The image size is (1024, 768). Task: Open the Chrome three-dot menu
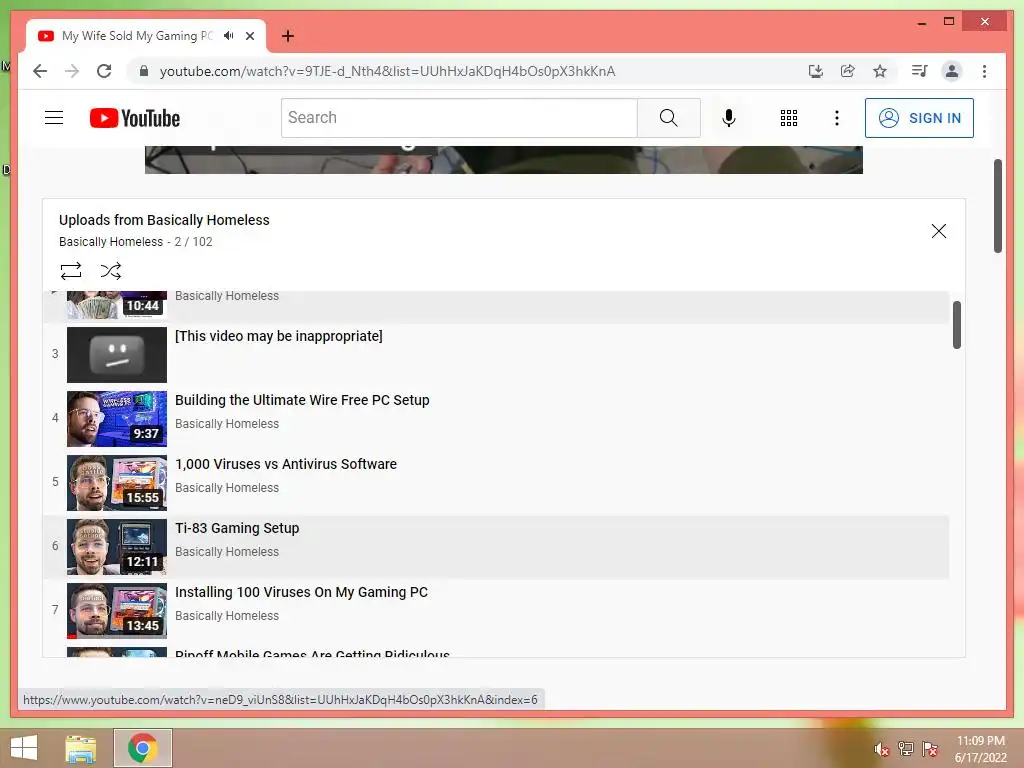(984, 71)
